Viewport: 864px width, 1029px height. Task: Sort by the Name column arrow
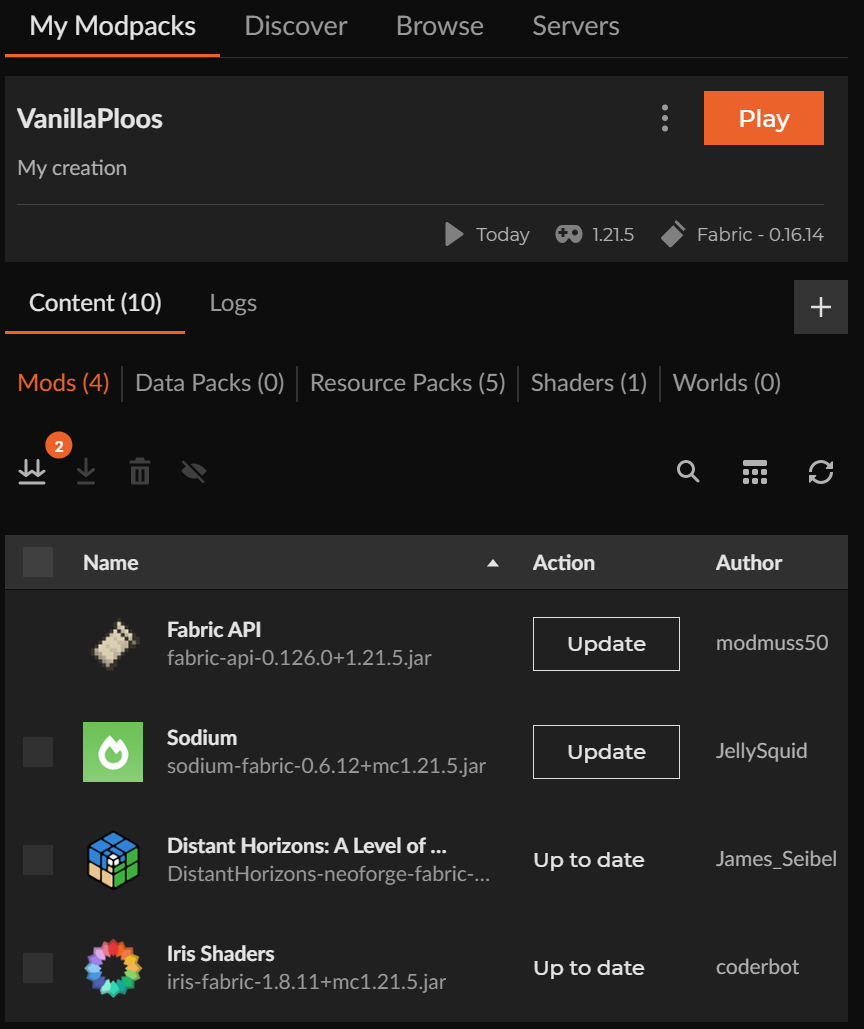(492, 563)
